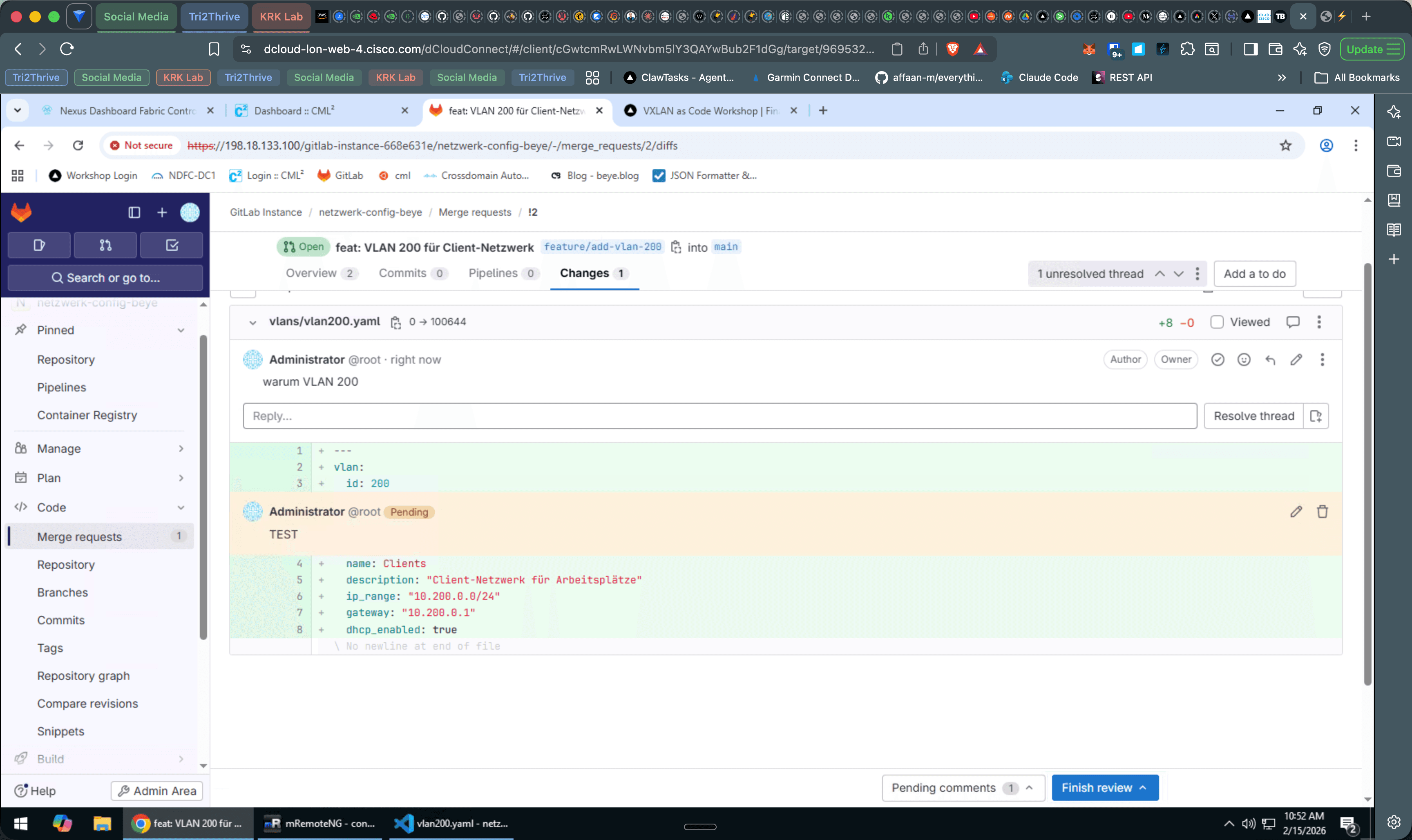This screenshot has width=1412, height=840.
Task: Mark vlan200.yaml as Viewed
Action: coord(1218,322)
